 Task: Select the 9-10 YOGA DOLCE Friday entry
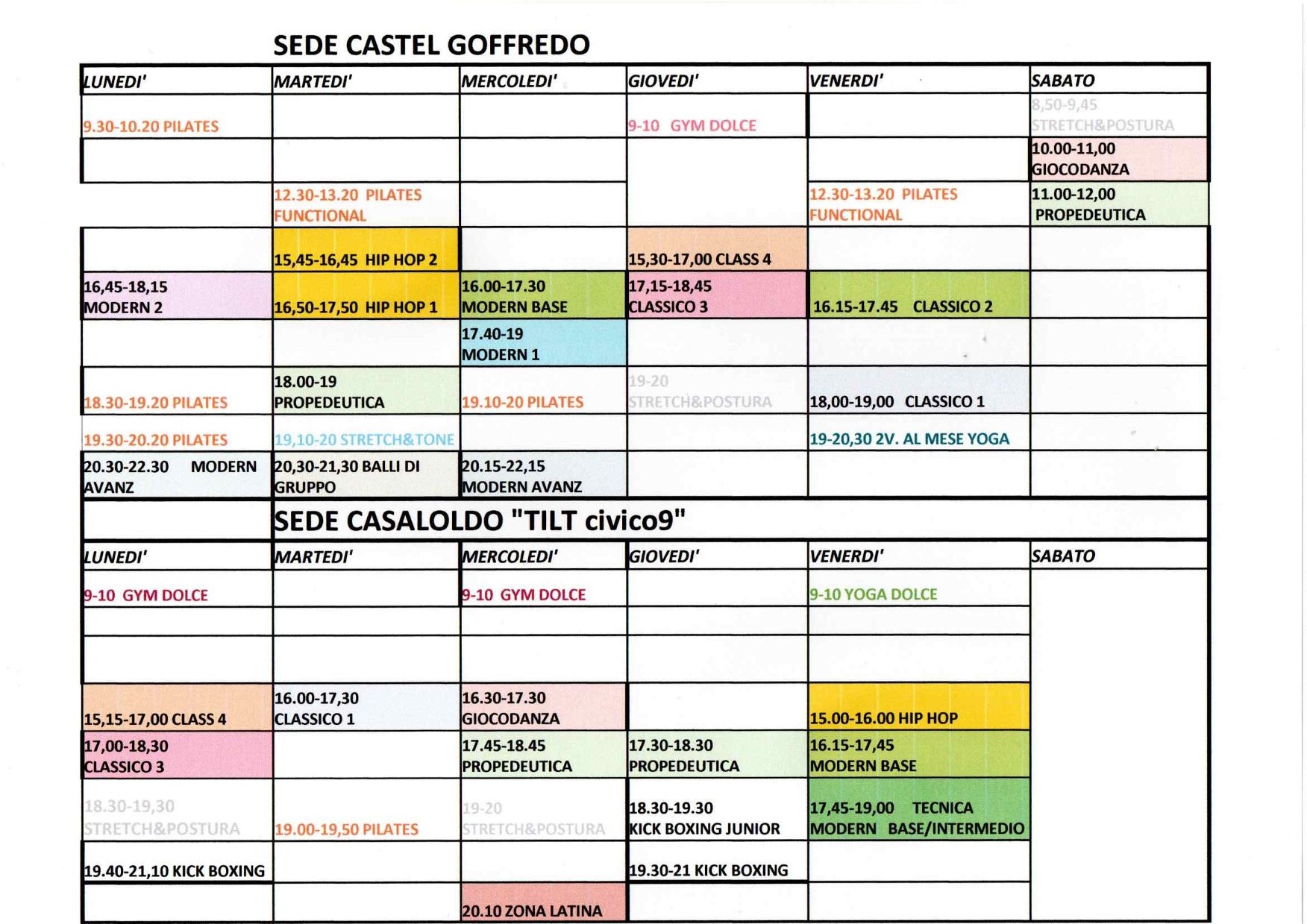(x=874, y=594)
